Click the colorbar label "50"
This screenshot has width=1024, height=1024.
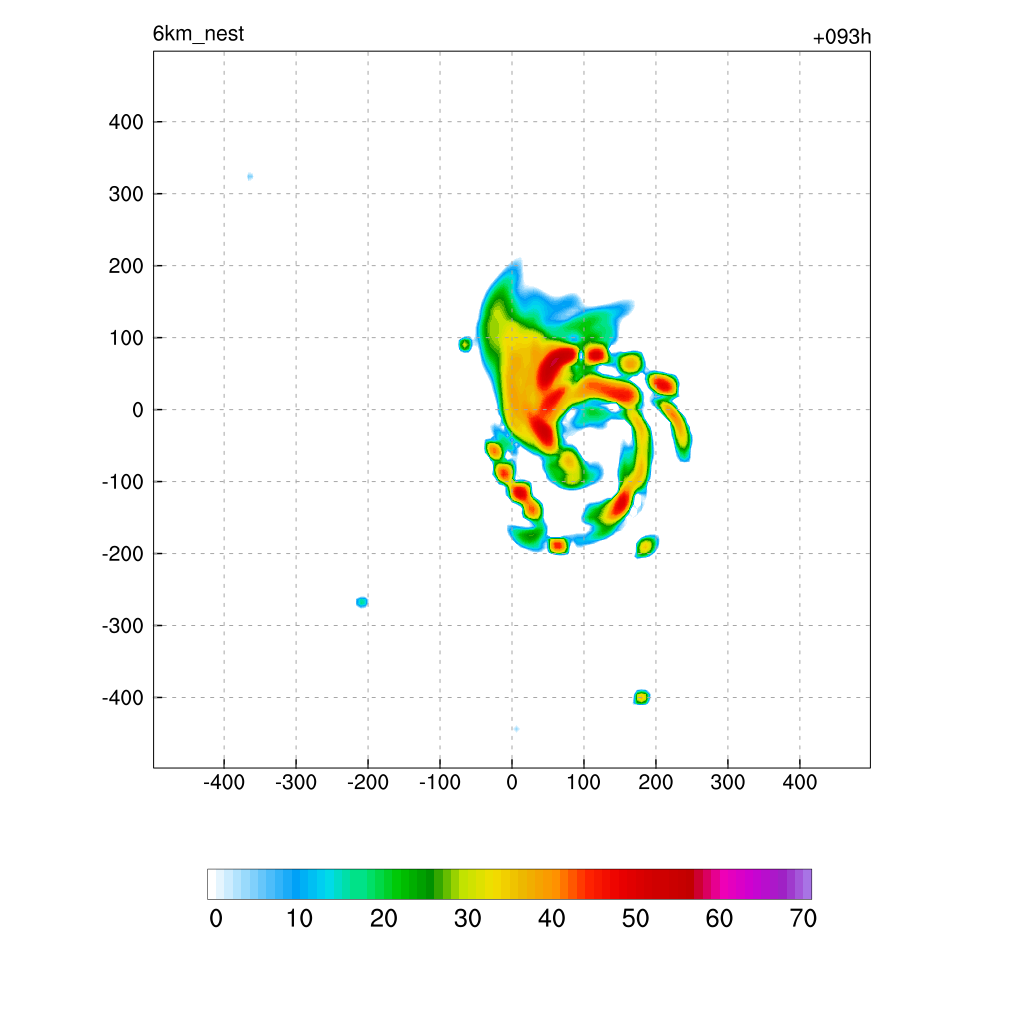[635, 919]
